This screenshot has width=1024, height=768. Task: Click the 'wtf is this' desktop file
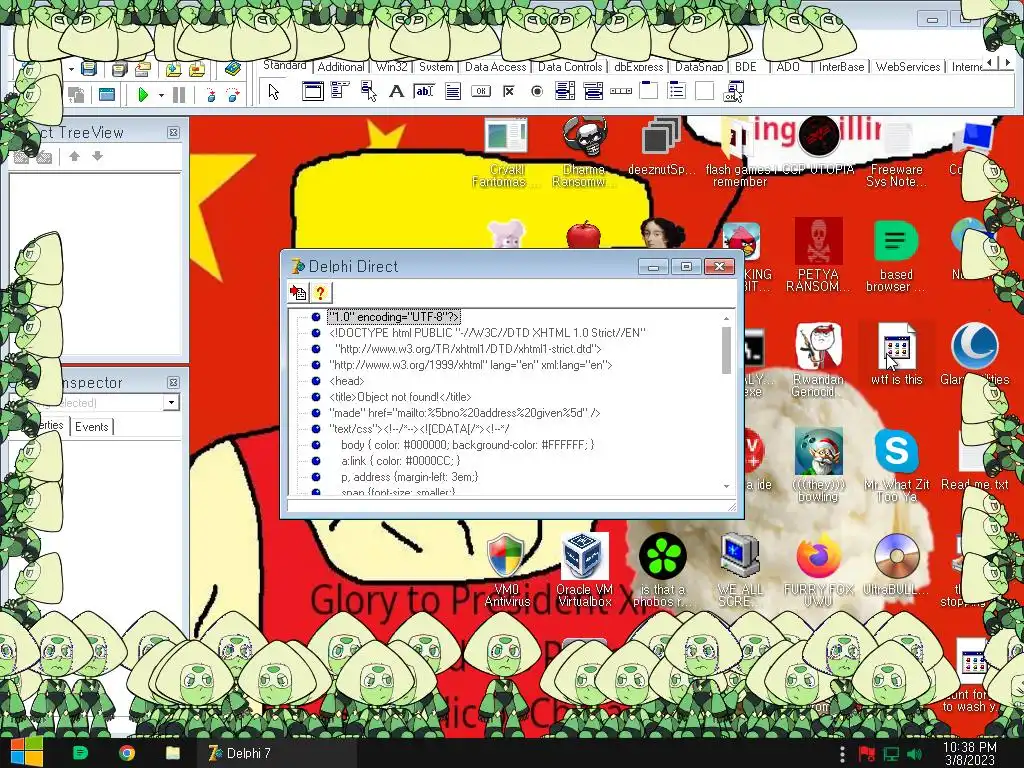896,353
